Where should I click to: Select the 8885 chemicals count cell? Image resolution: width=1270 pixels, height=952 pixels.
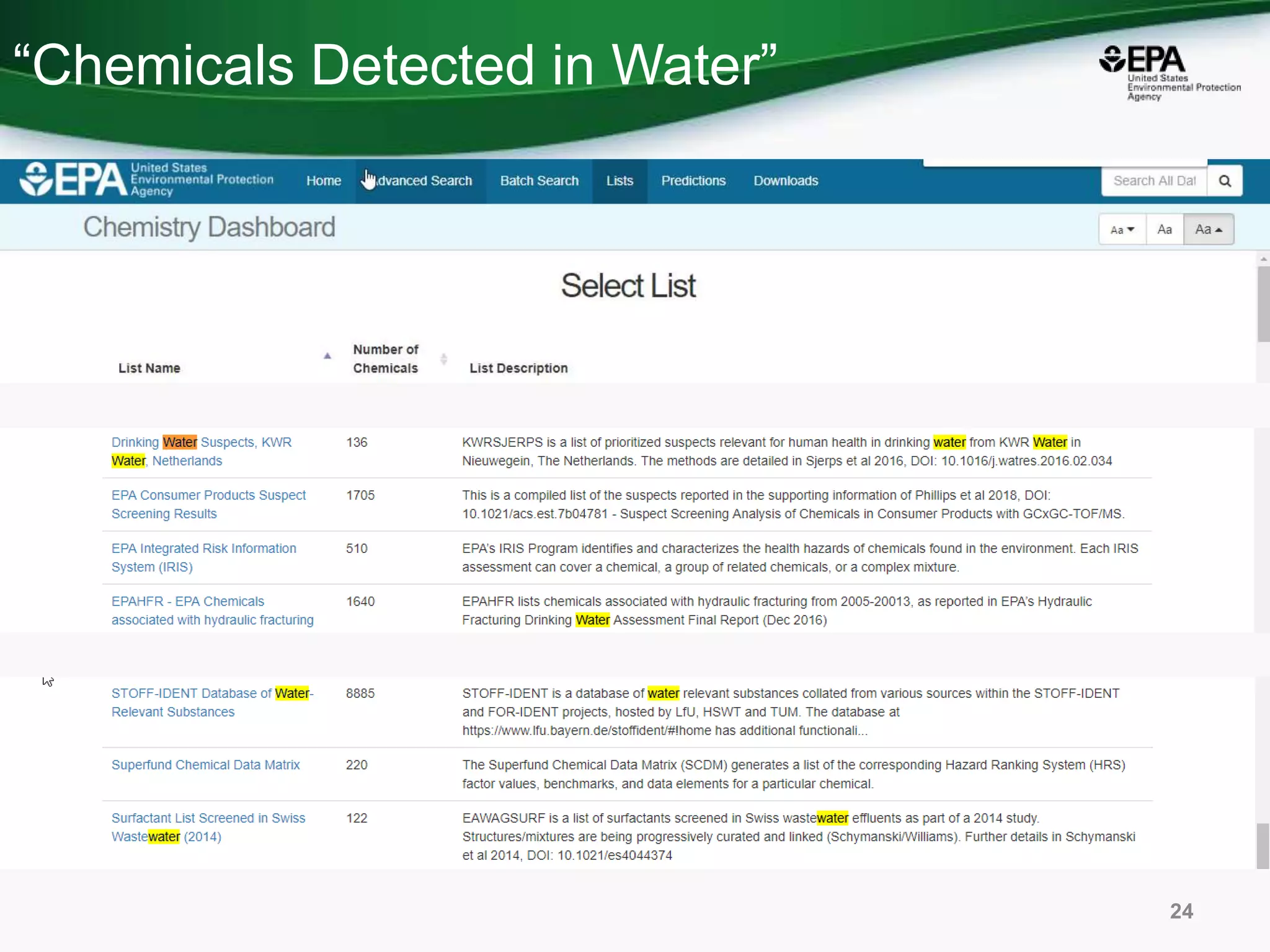[360, 694]
